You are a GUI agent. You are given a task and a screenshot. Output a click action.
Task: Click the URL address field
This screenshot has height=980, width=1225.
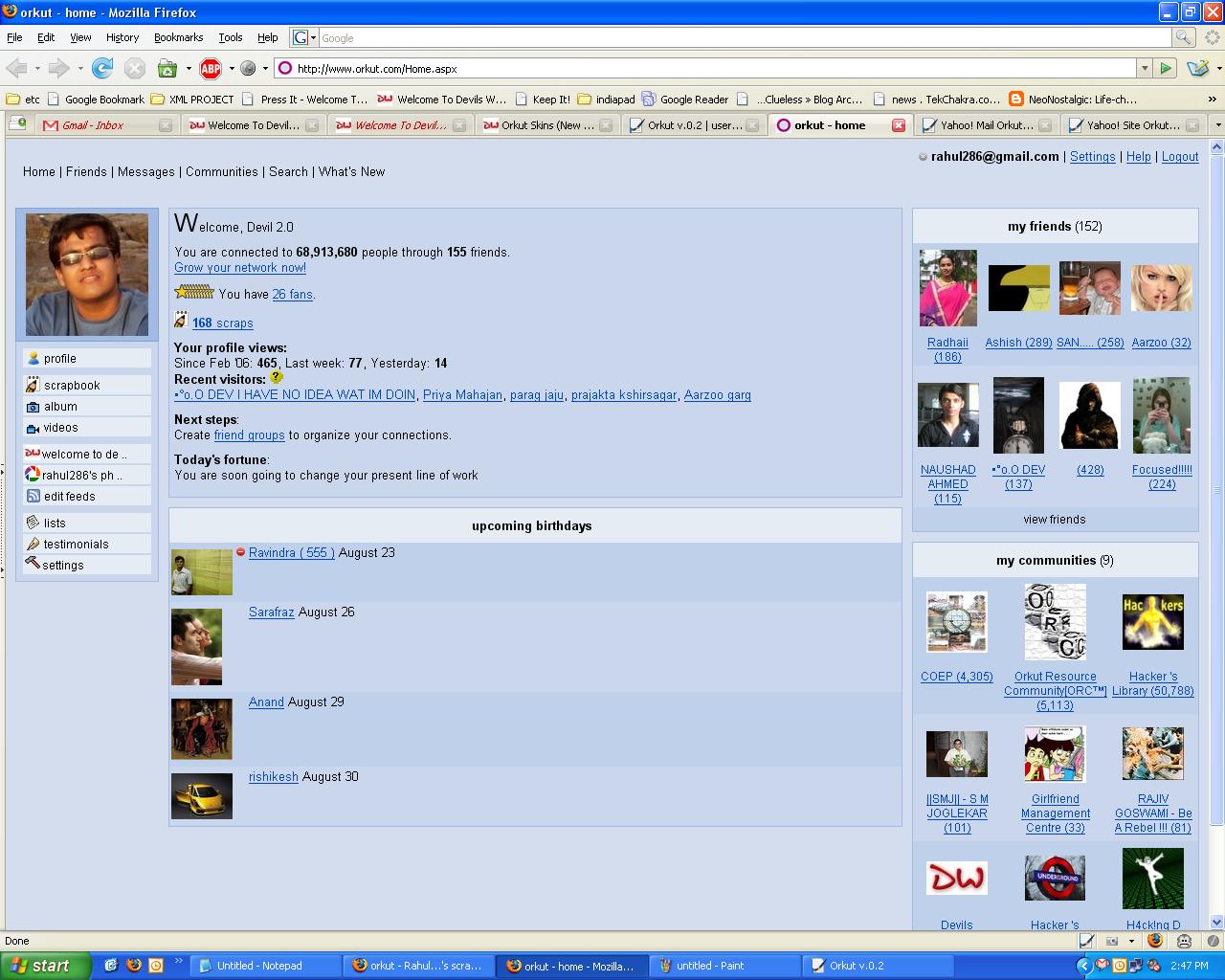(x=714, y=69)
